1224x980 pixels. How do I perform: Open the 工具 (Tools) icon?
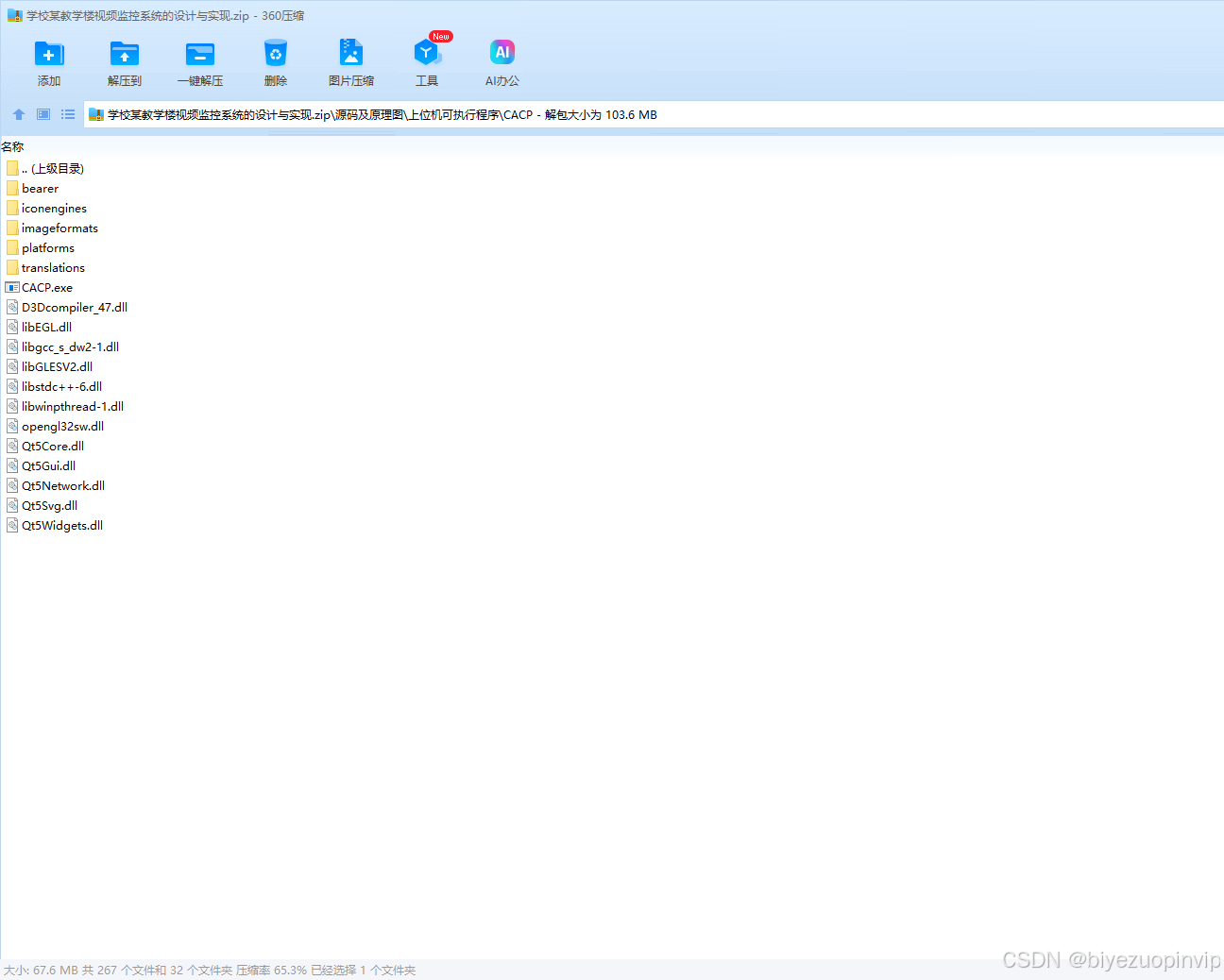[427, 53]
